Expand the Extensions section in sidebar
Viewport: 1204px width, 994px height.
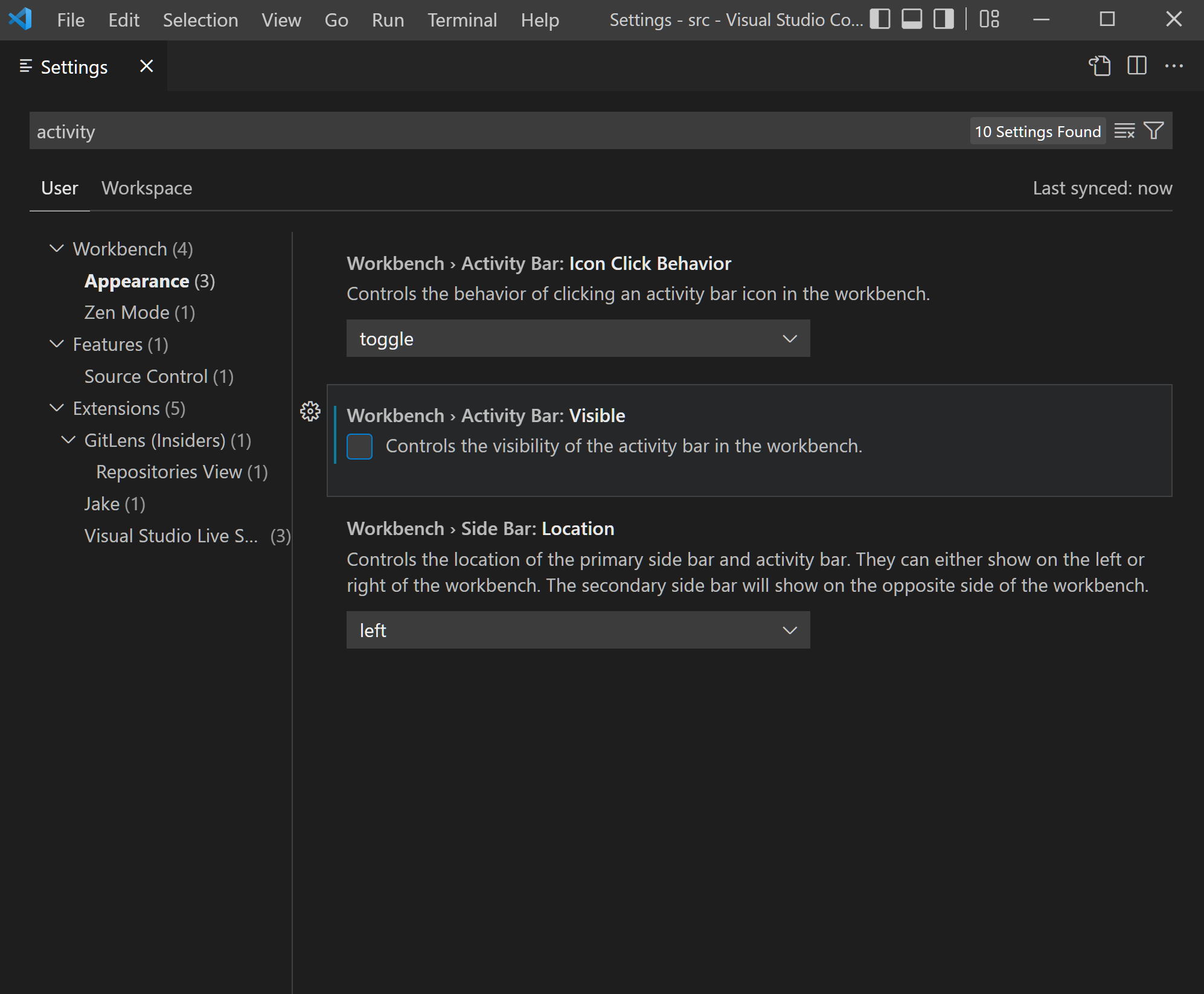coord(56,408)
